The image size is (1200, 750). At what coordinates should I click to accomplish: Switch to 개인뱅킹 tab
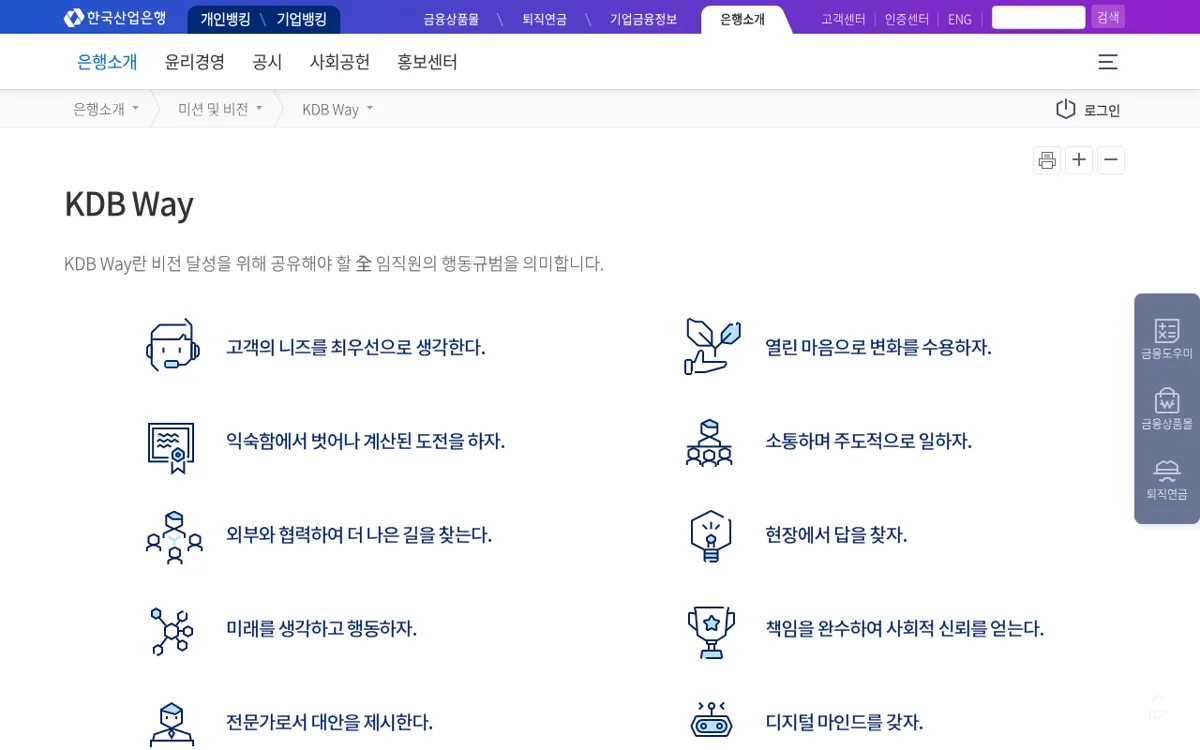coord(225,19)
